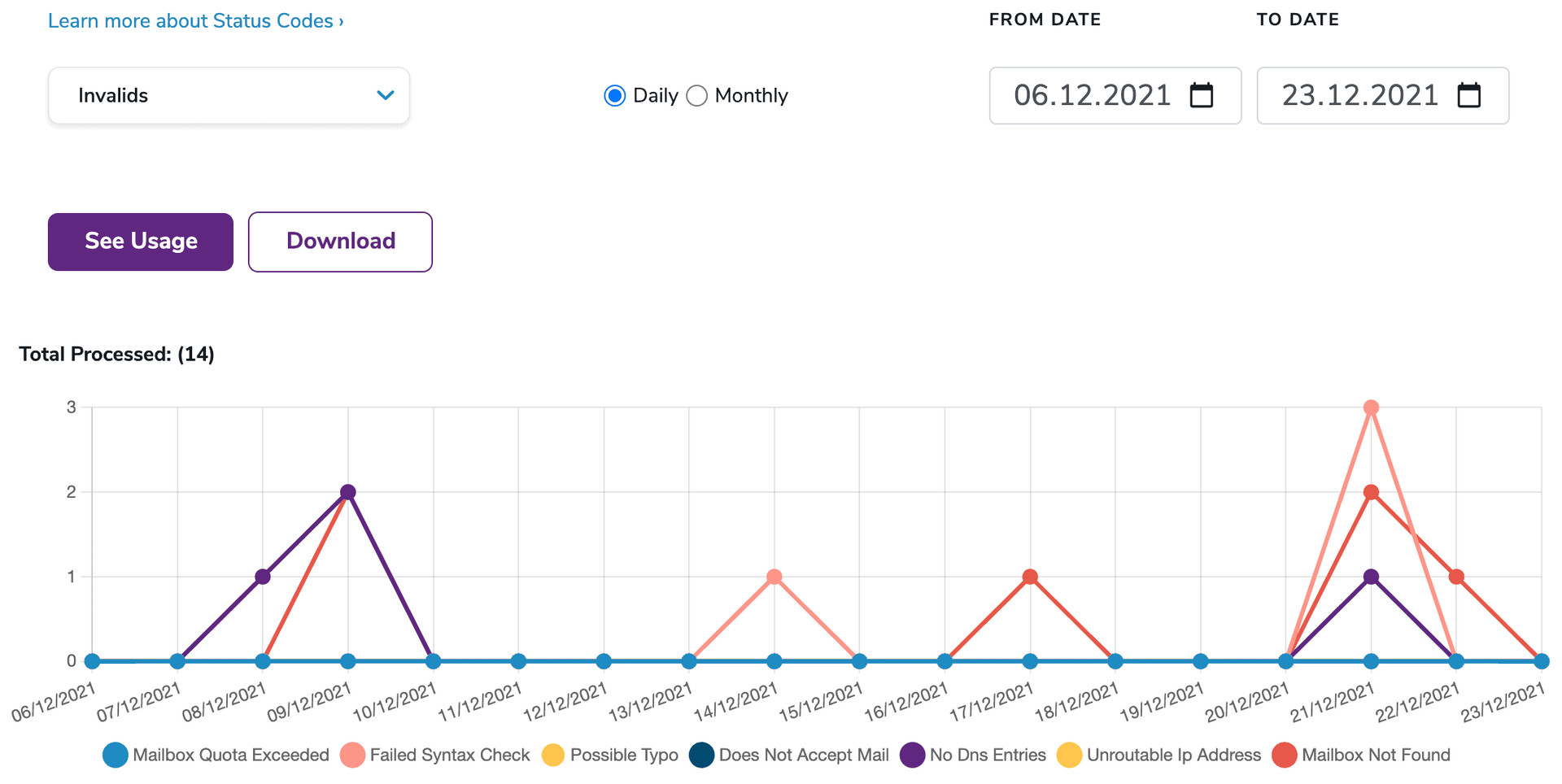Toggle Unroutable Ip Address legend circle
Screen dimensions: 1562x784
pyautogui.click(x=1069, y=755)
